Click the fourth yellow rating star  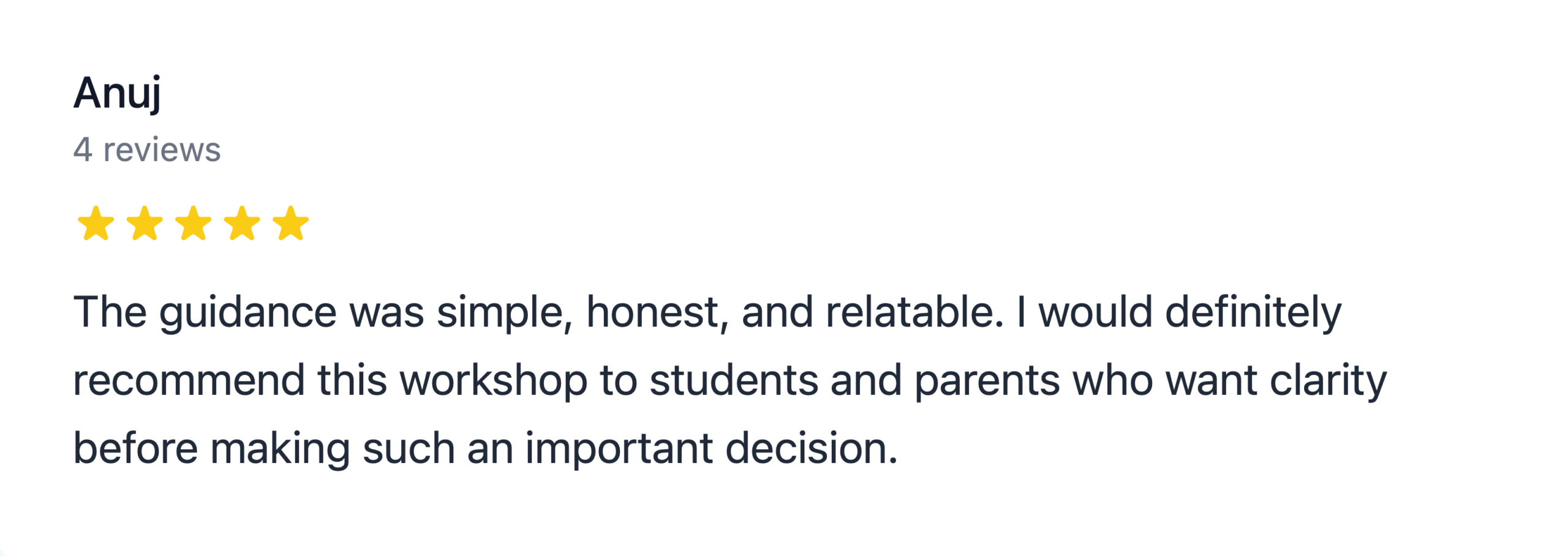pos(242,224)
